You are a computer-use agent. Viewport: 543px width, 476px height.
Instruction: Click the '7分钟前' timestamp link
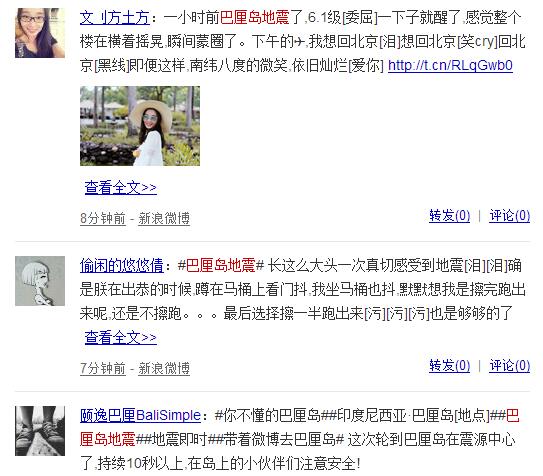point(103,368)
